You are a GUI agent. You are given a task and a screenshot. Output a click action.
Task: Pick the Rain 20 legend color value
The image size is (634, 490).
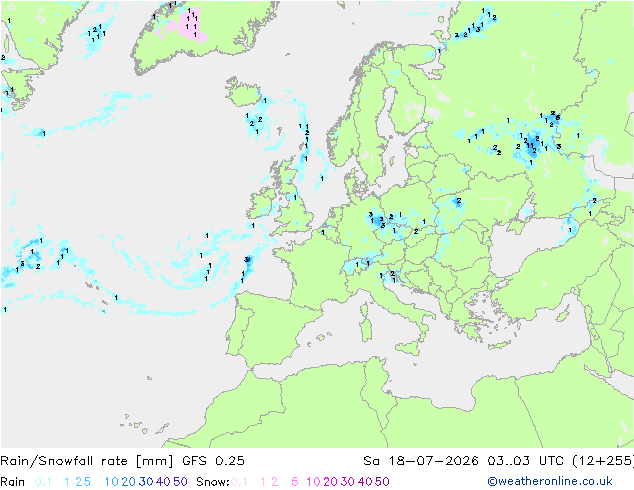click(x=129, y=482)
